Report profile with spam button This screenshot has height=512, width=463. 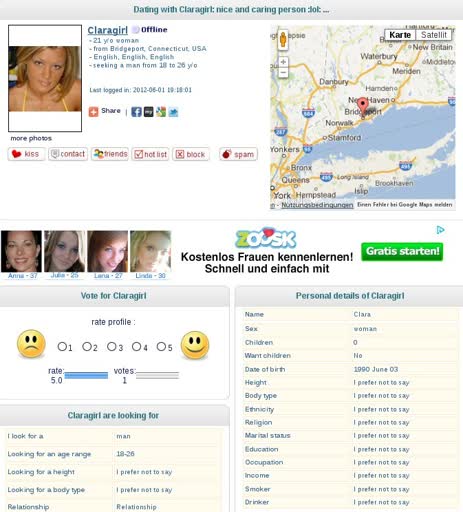tap(238, 154)
